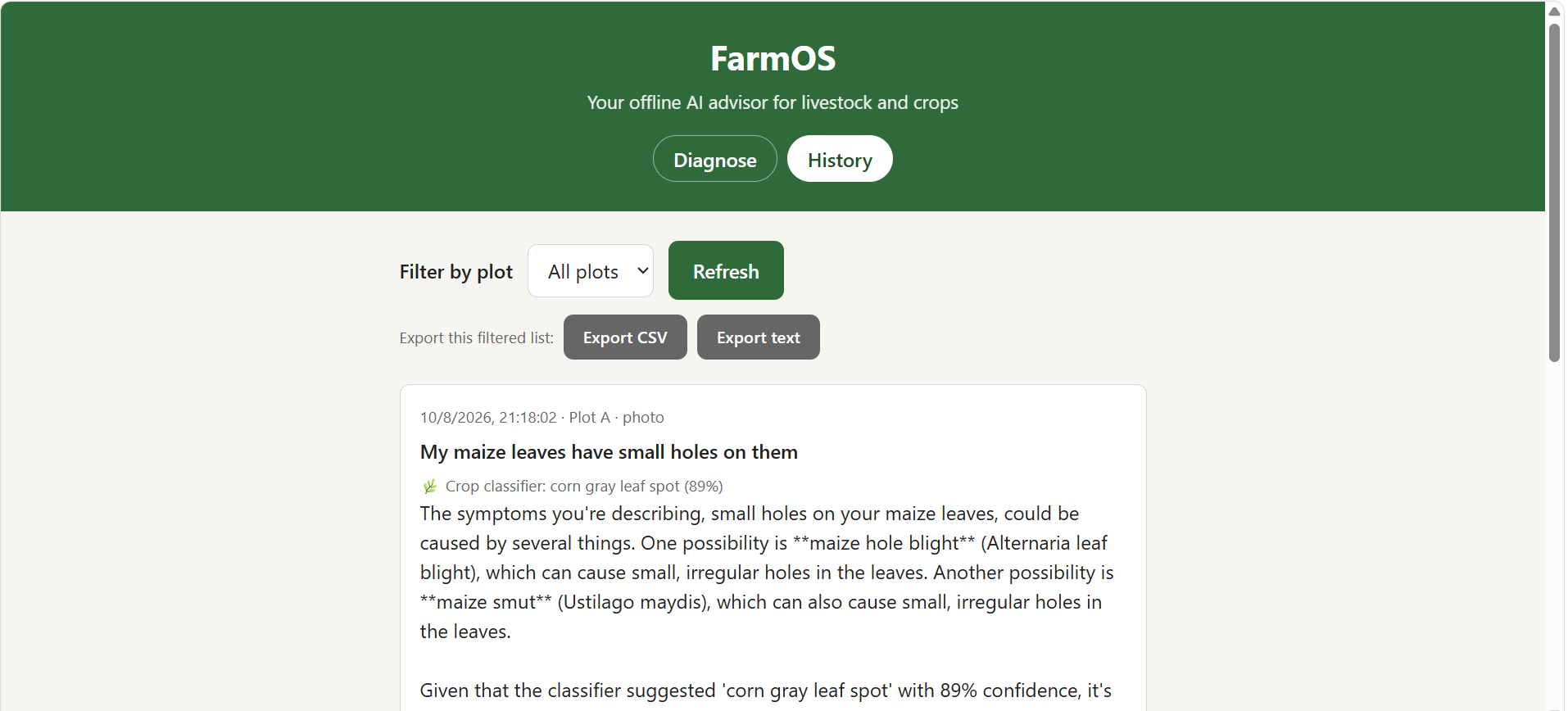
Task: Click the corn gray leaf spot classifier result
Action: (x=584, y=487)
